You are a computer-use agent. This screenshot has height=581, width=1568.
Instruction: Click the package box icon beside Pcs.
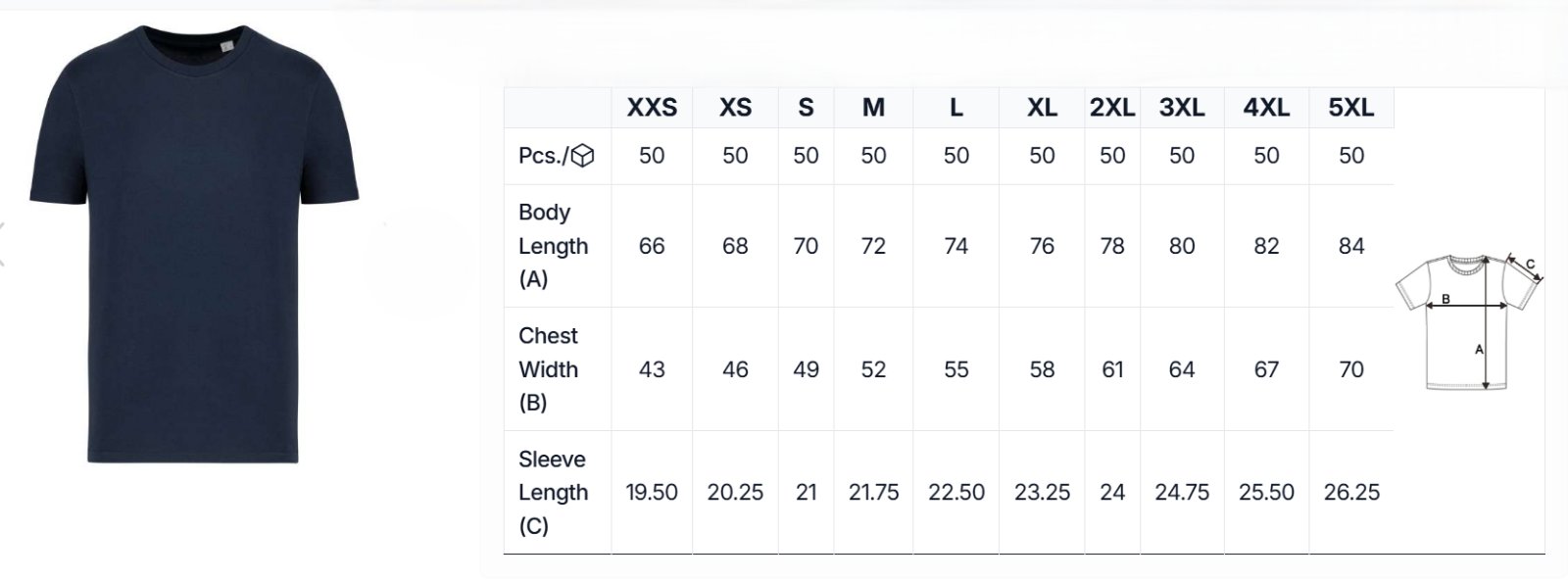pos(582,156)
